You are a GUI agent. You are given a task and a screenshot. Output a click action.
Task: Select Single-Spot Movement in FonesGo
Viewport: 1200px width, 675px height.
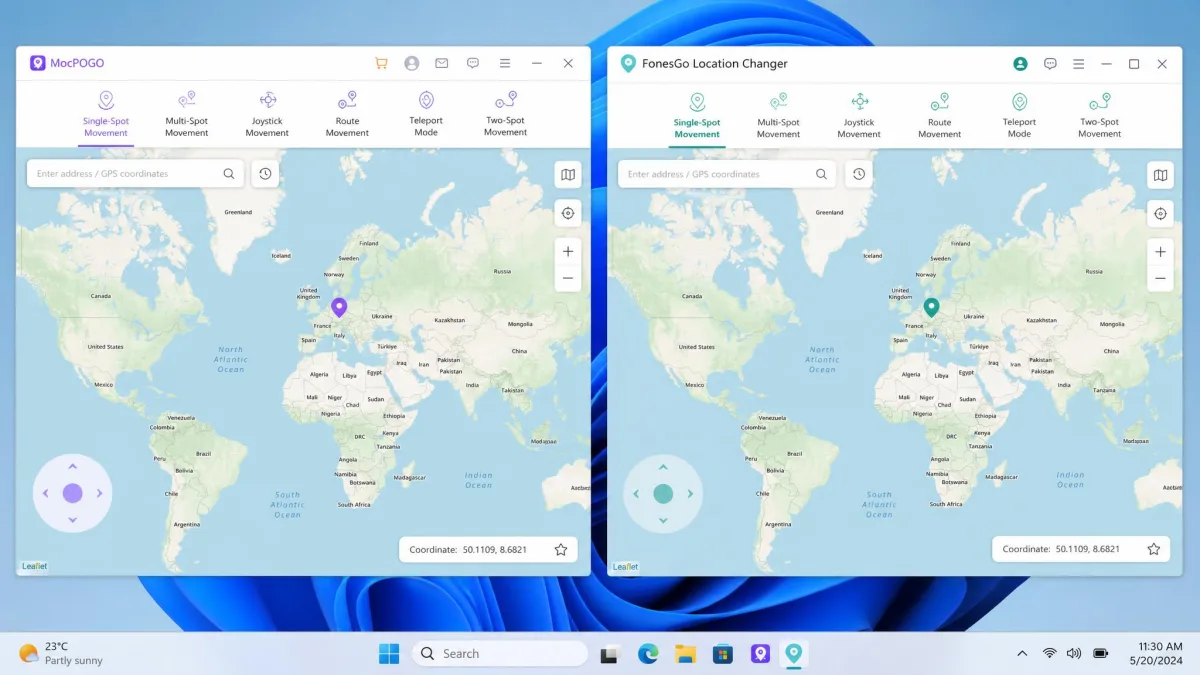(x=697, y=115)
